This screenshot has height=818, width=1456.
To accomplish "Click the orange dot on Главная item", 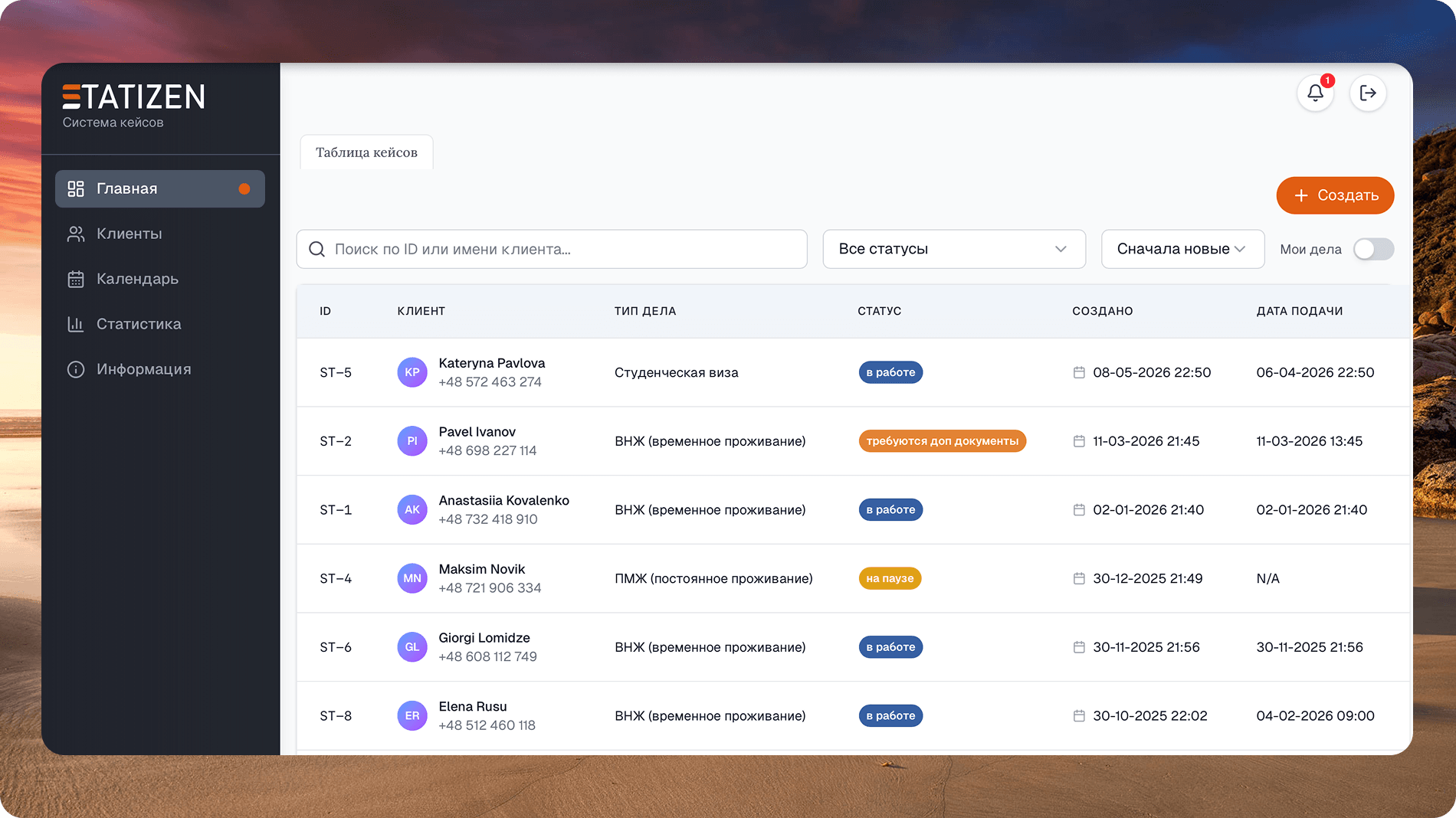I will point(244,188).
